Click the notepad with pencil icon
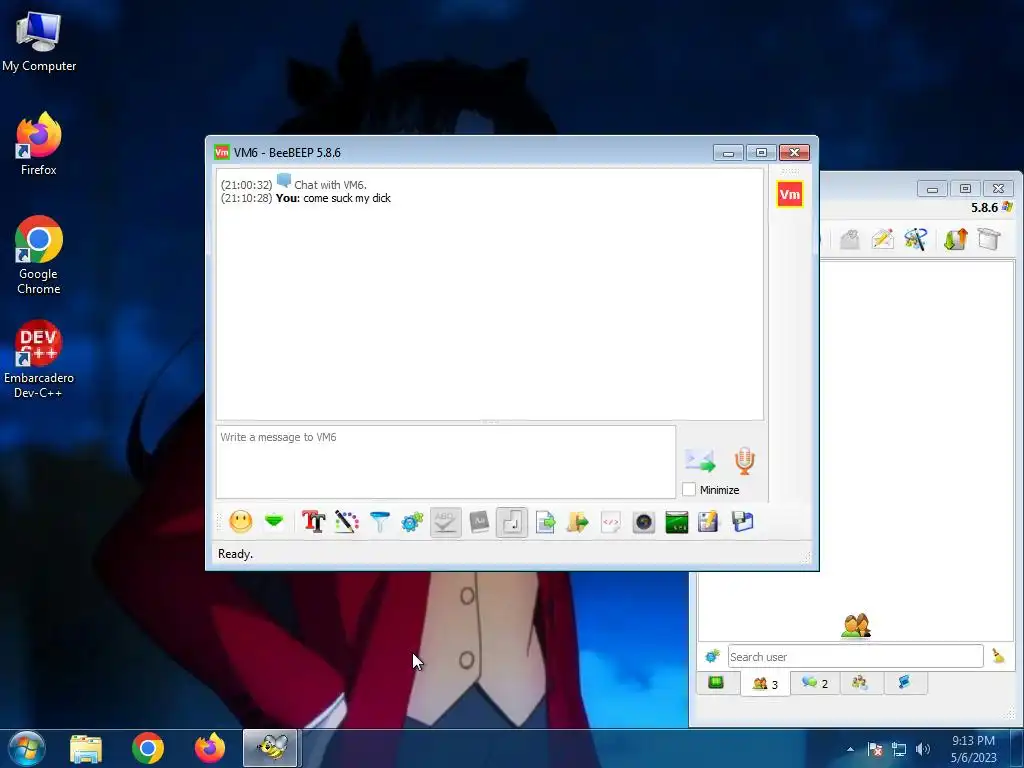 coord(709,522)
